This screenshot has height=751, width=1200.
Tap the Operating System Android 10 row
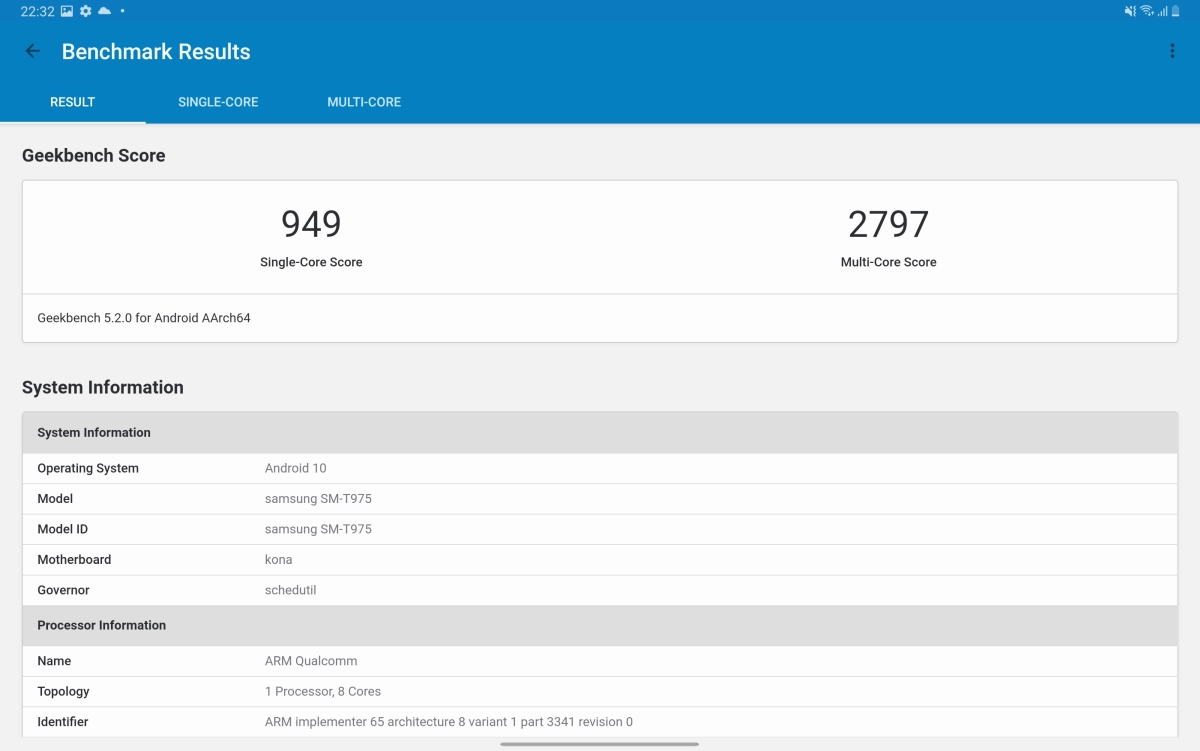point(600,468)
